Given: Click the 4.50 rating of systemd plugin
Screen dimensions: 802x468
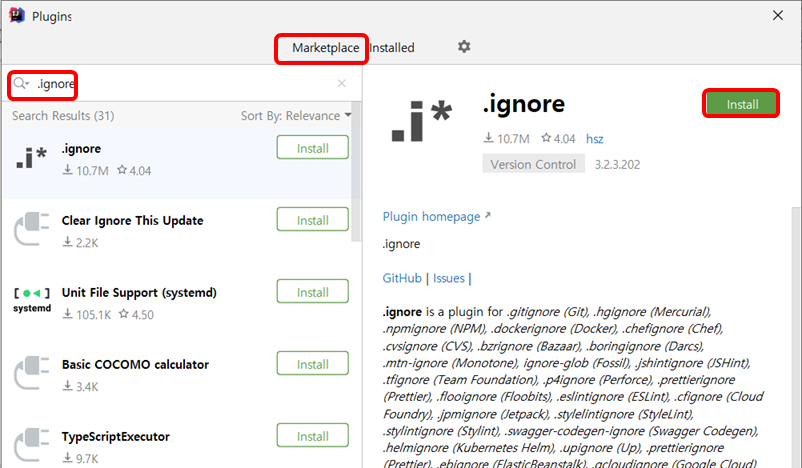Looking at the screenshot, I should coord(142,315).
